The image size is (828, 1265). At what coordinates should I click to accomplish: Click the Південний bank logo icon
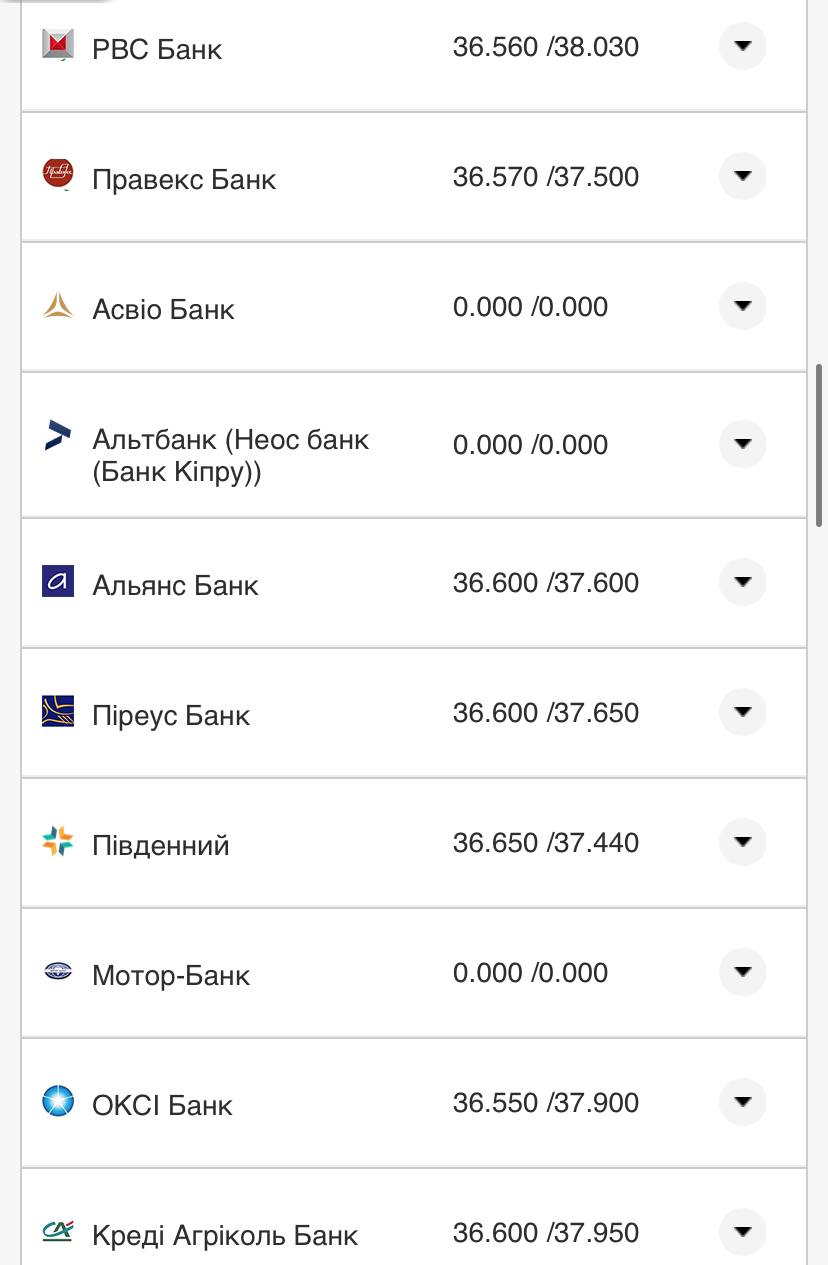point(58,842)
